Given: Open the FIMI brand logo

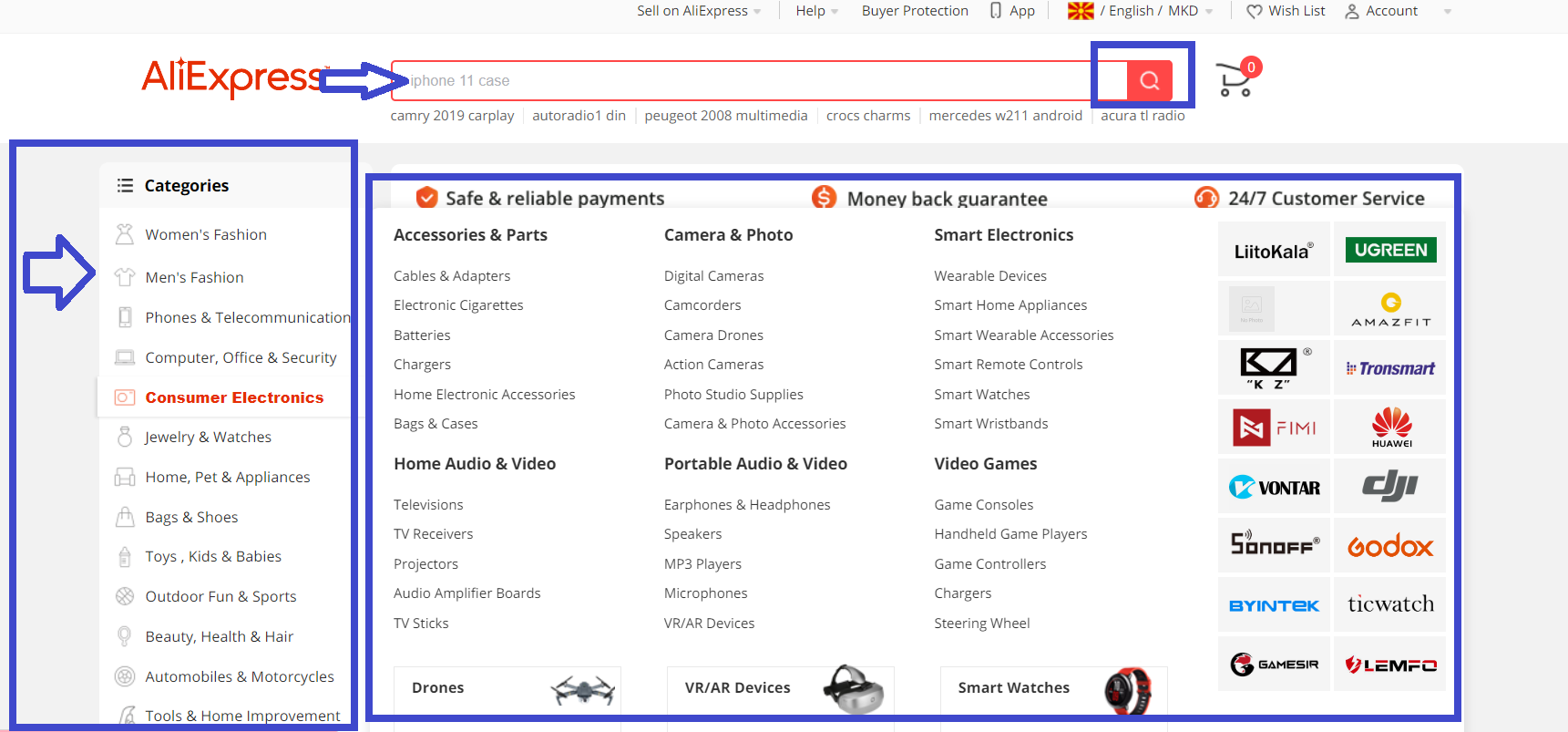Looking at the screenshot, I should 1274,427.
